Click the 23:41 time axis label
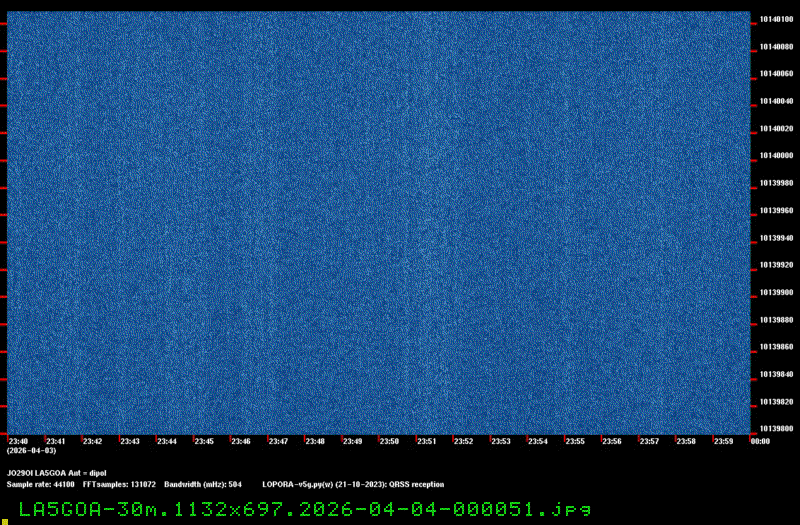The height and width of the screenshot is (525, 800). (56, 441)
